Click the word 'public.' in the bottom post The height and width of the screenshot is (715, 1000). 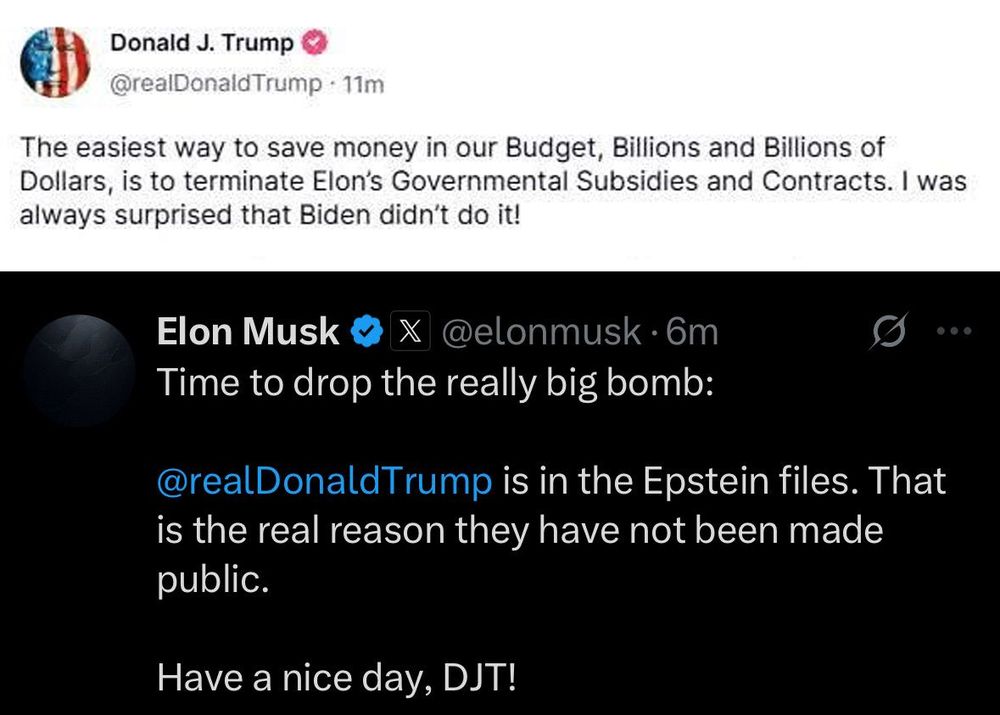click(x=213, y=581)
